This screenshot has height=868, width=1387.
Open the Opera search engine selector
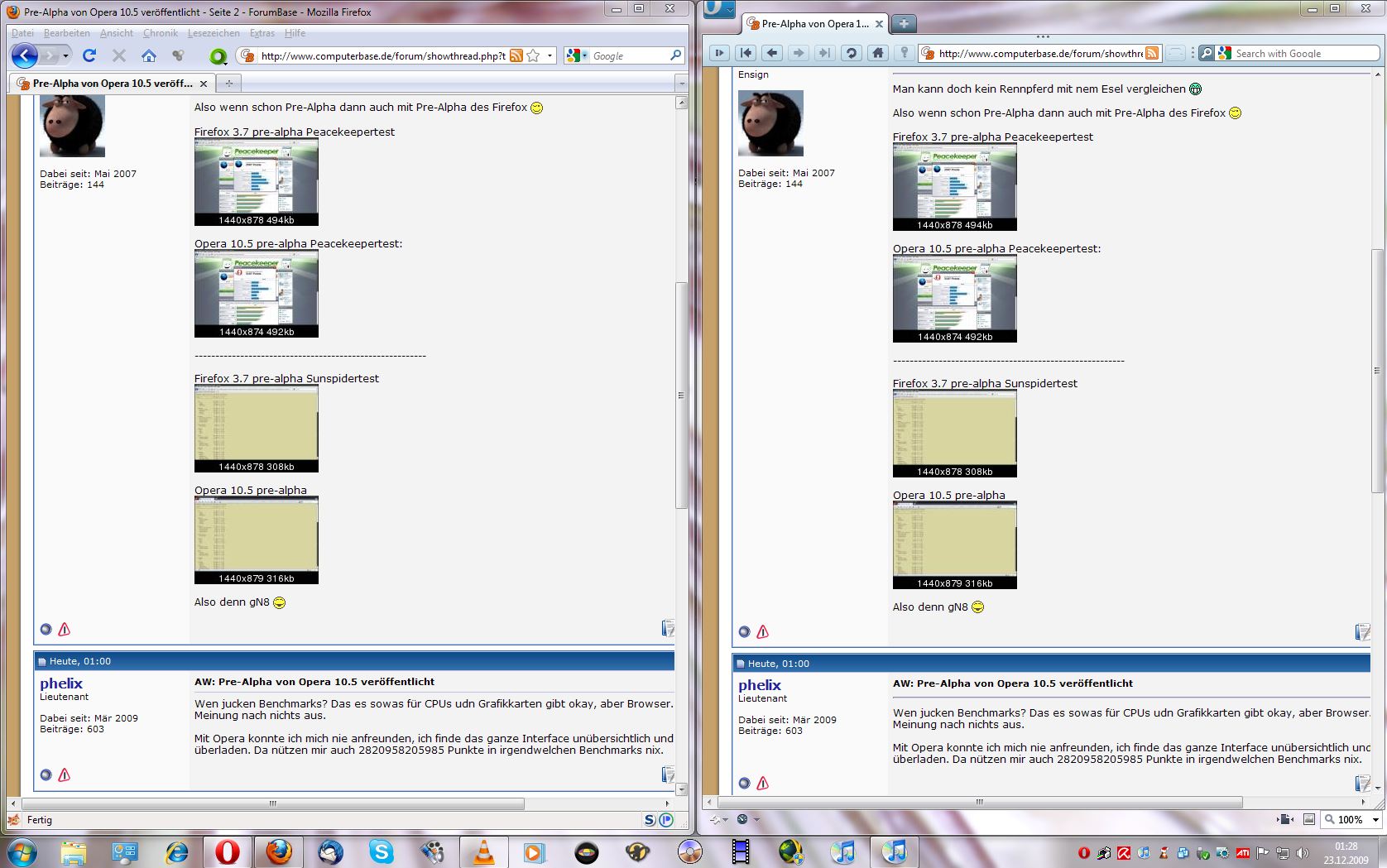pyautogui.click(x=1224, y=53)
